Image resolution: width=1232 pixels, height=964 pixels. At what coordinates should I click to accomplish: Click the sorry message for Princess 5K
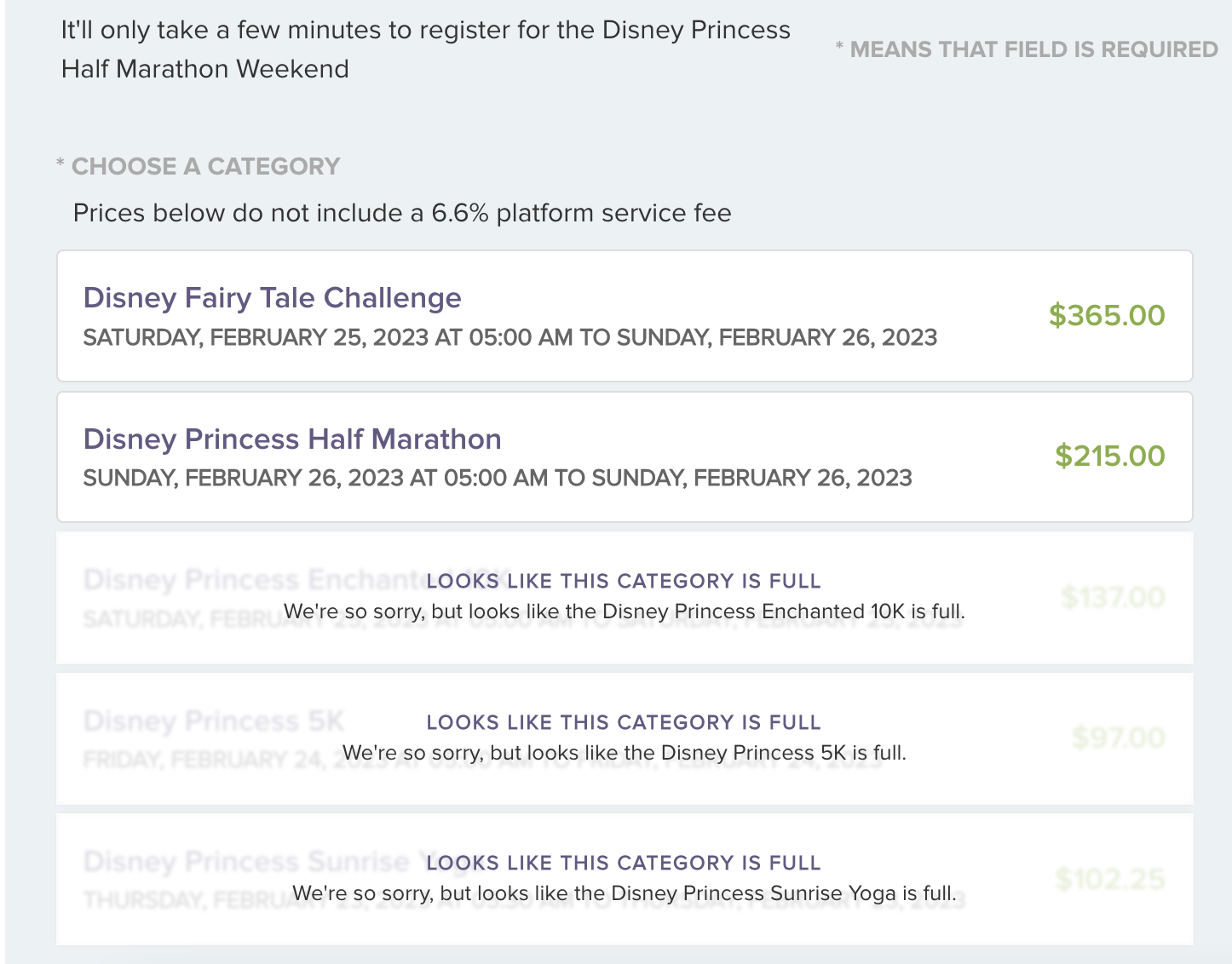click(624, 753)
